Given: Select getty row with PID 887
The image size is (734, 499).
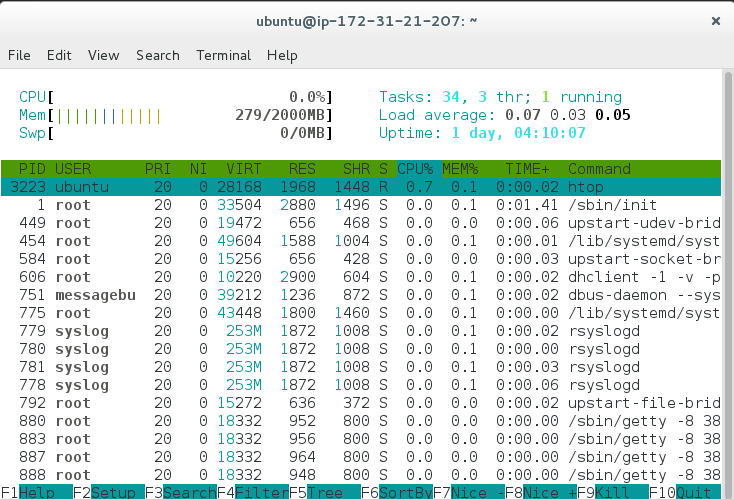Looking at the screenshot, I should pos(361,457).
